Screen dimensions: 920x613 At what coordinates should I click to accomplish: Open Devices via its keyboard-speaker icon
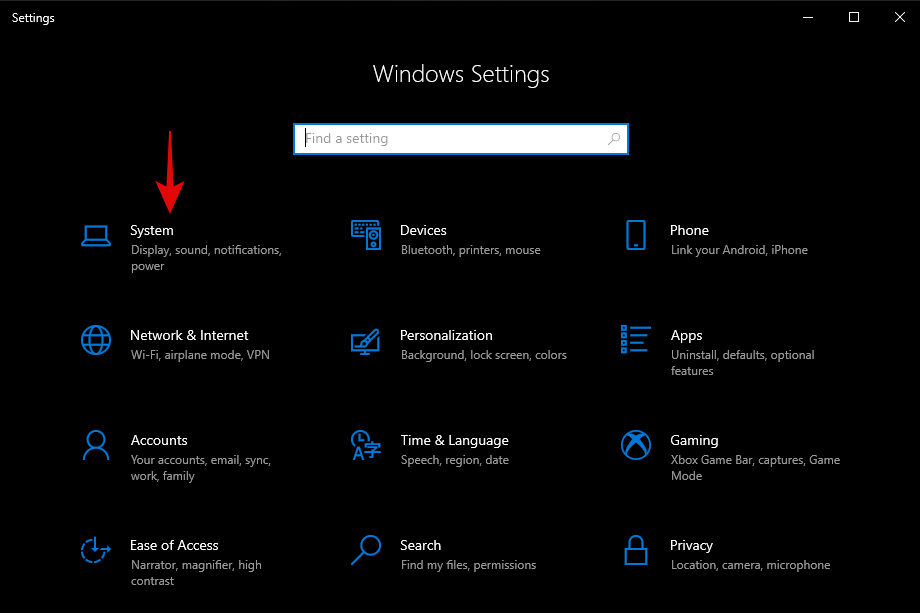pos(366,235)
